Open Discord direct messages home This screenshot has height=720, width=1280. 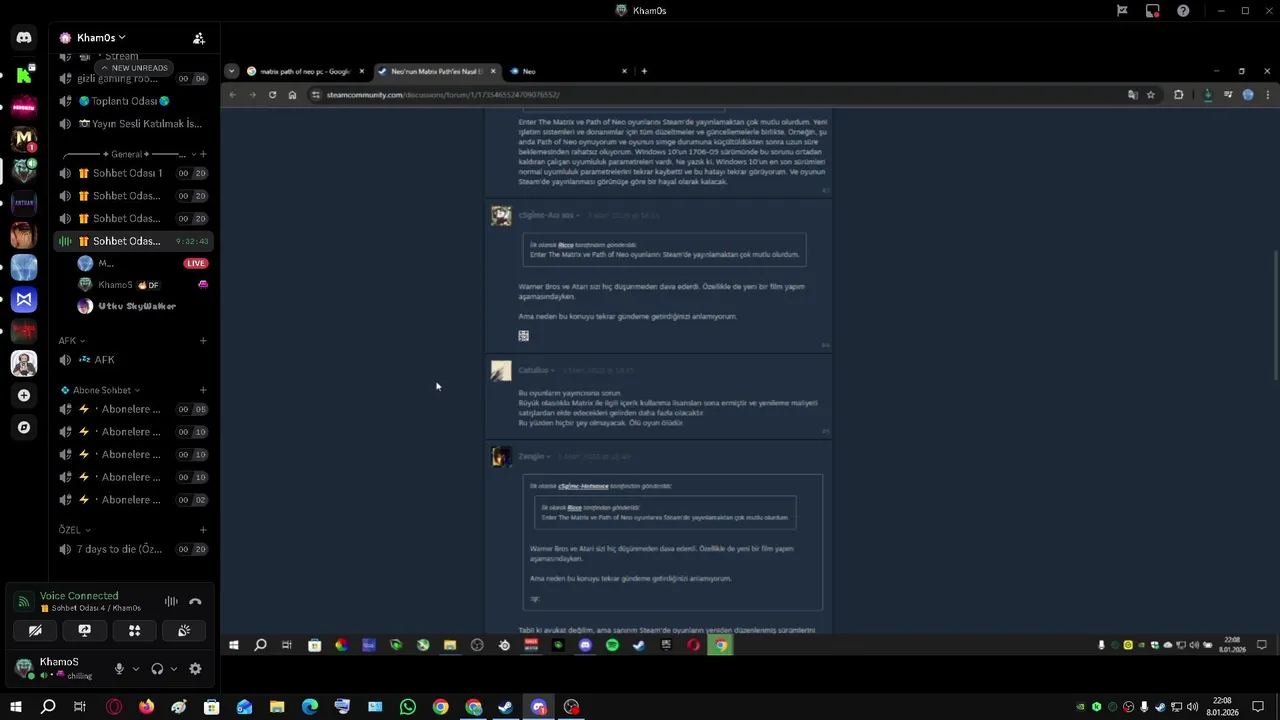(x=24, y=38)
